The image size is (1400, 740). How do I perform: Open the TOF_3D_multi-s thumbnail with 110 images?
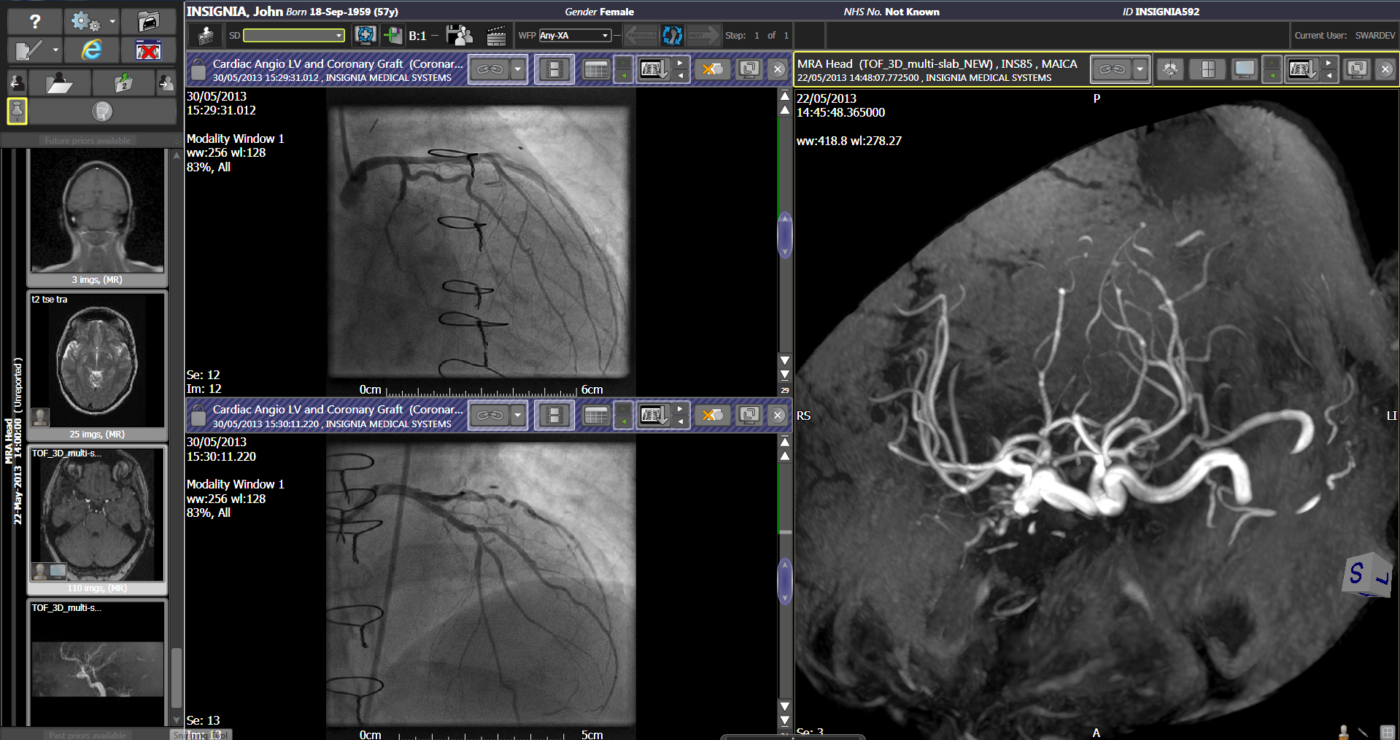pos(96,515)
